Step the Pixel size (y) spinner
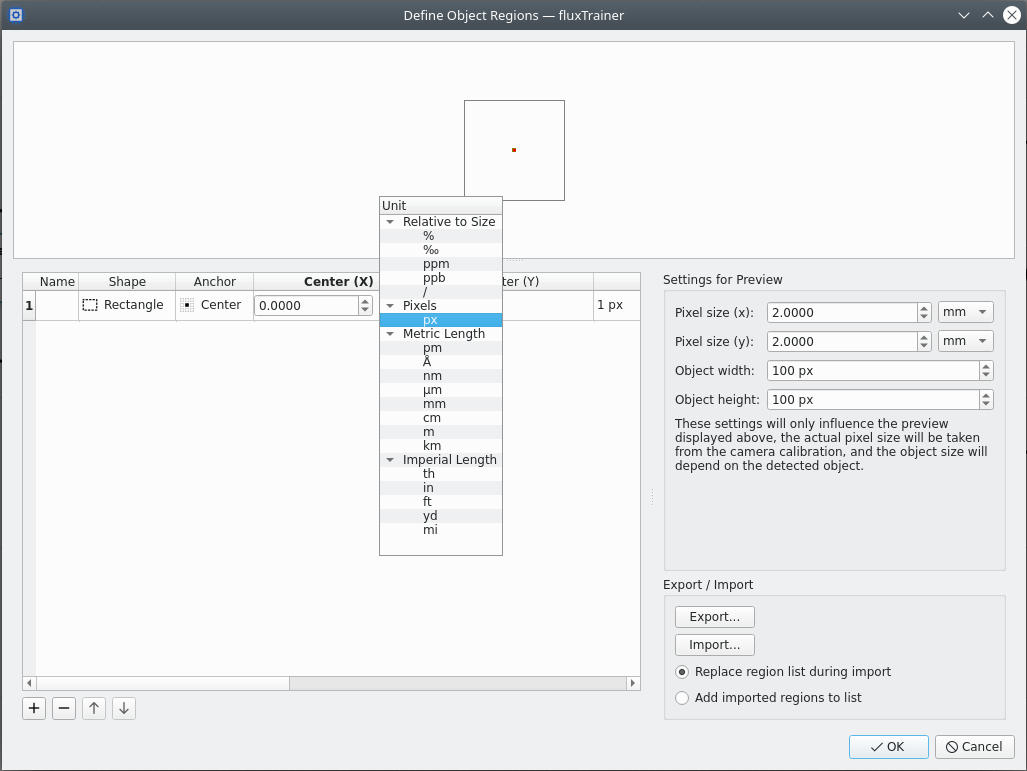 click(924, 341)
